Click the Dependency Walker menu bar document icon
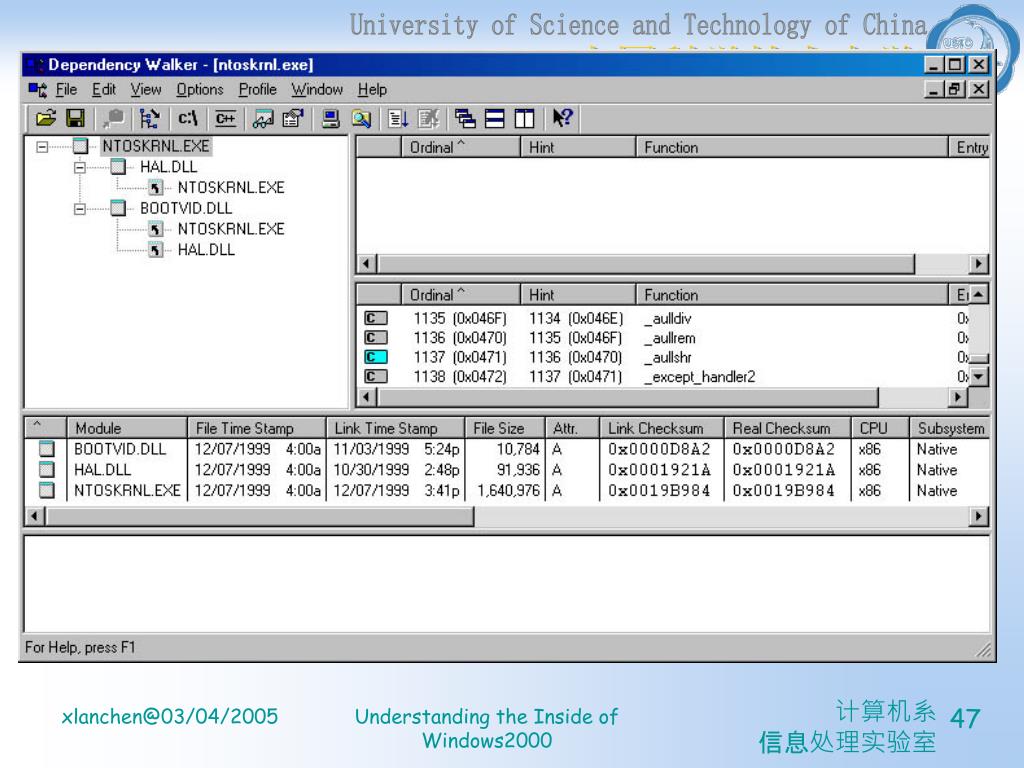This screenshot has width=1024, height=768. click(x=37, y=89)
